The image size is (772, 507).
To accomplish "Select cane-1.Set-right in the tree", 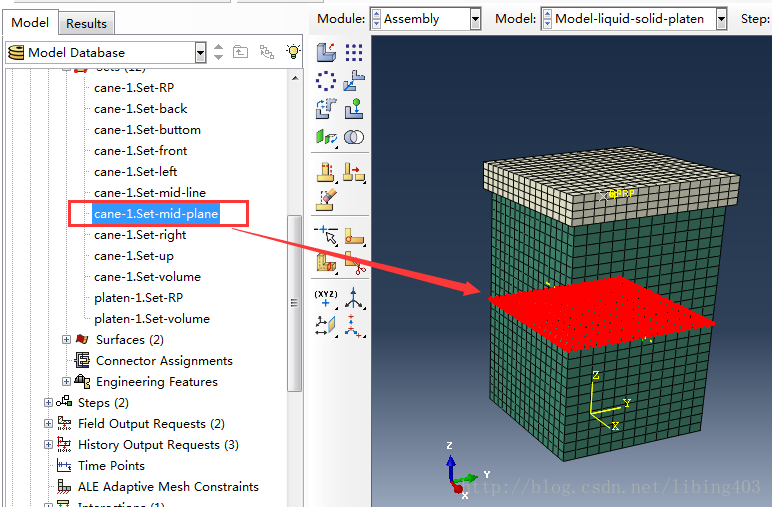I will (140, 235).
